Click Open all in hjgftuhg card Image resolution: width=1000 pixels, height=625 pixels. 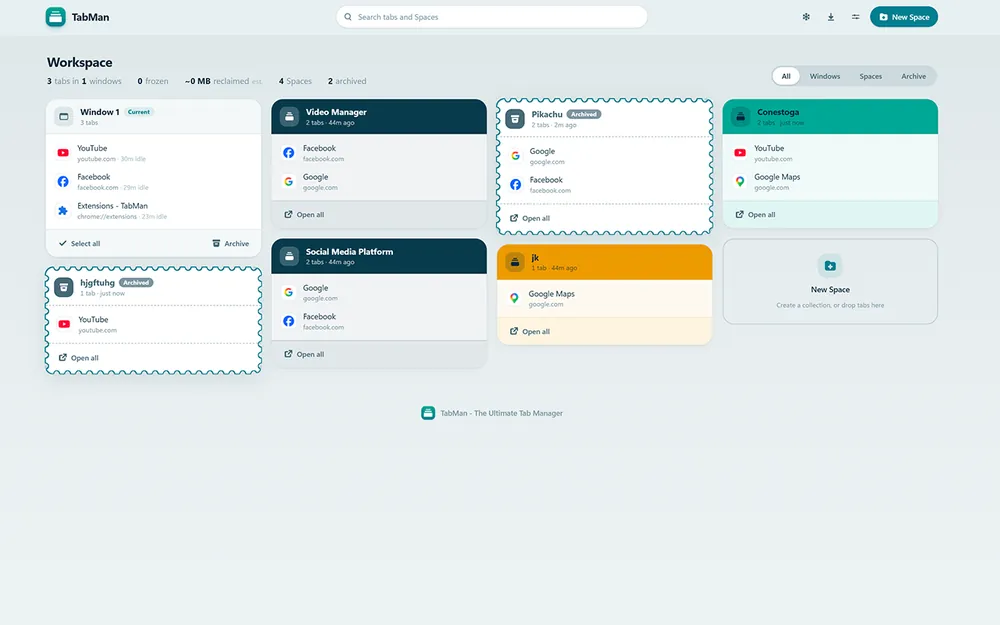tap(78, 358)
